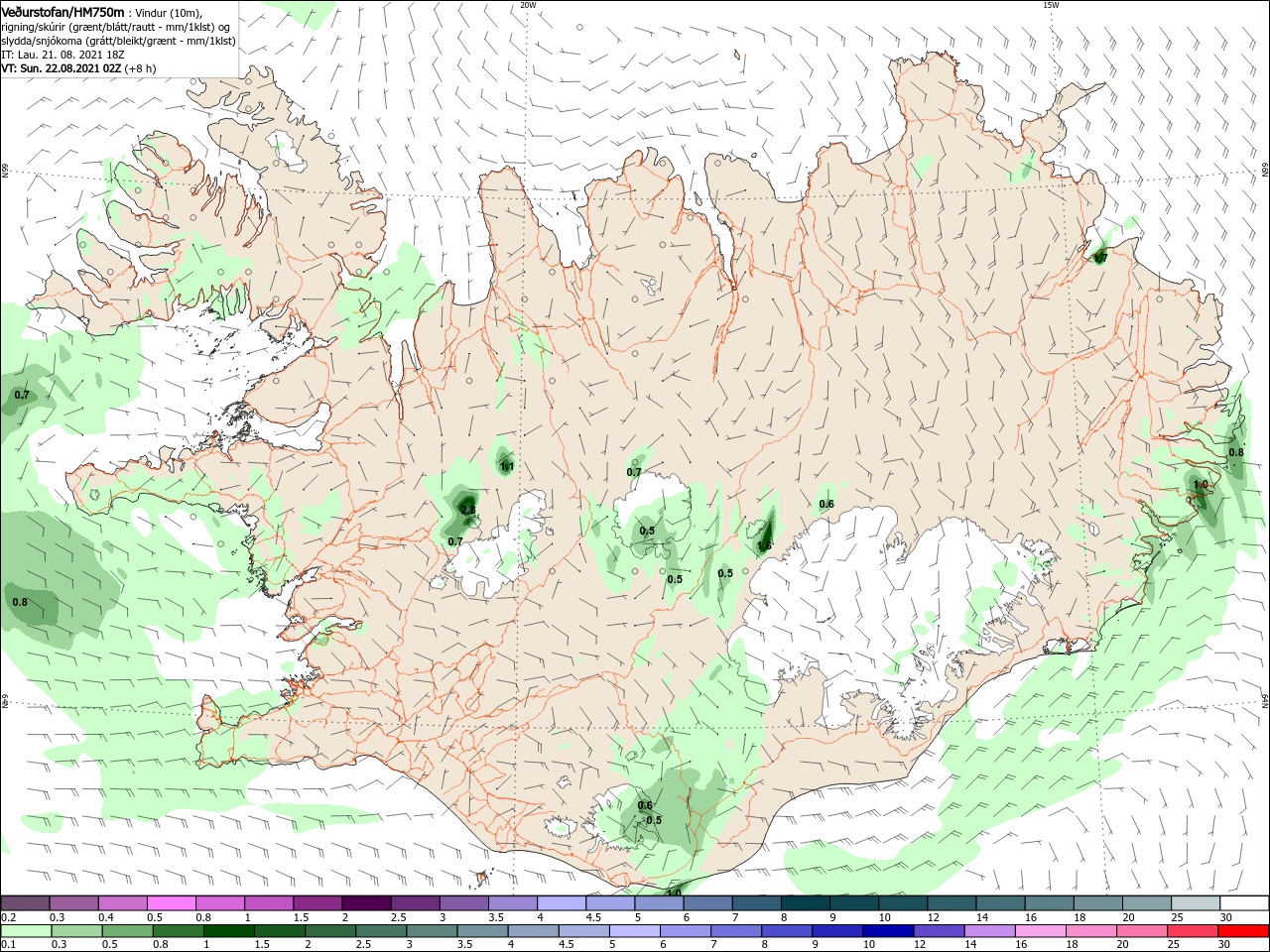Click the '30' label in upper legend row
Viewport: 1270px width, 952px height.
click(1226, 917)
